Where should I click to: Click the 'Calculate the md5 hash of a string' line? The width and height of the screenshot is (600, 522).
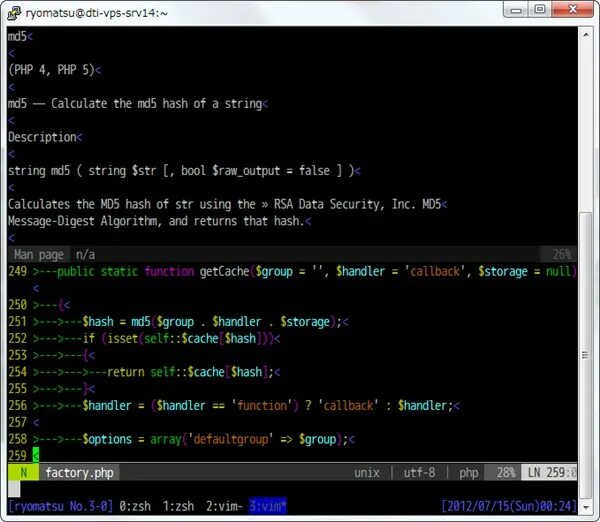(157, 103)
